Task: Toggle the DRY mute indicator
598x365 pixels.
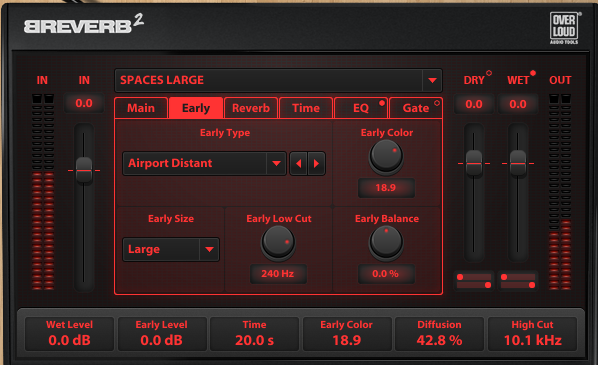Action: click(489, 73)
